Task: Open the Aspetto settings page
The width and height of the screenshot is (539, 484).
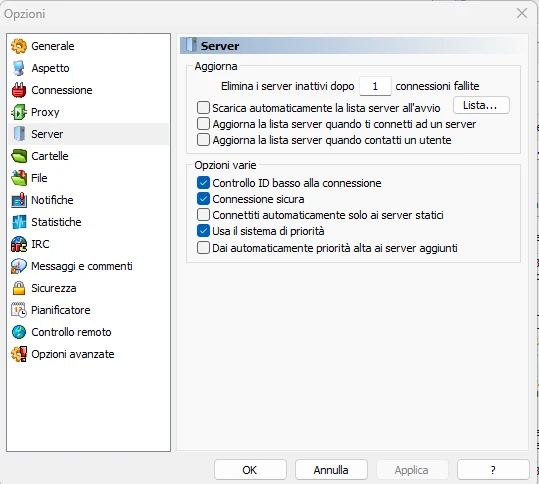Action: coord(88,68)
